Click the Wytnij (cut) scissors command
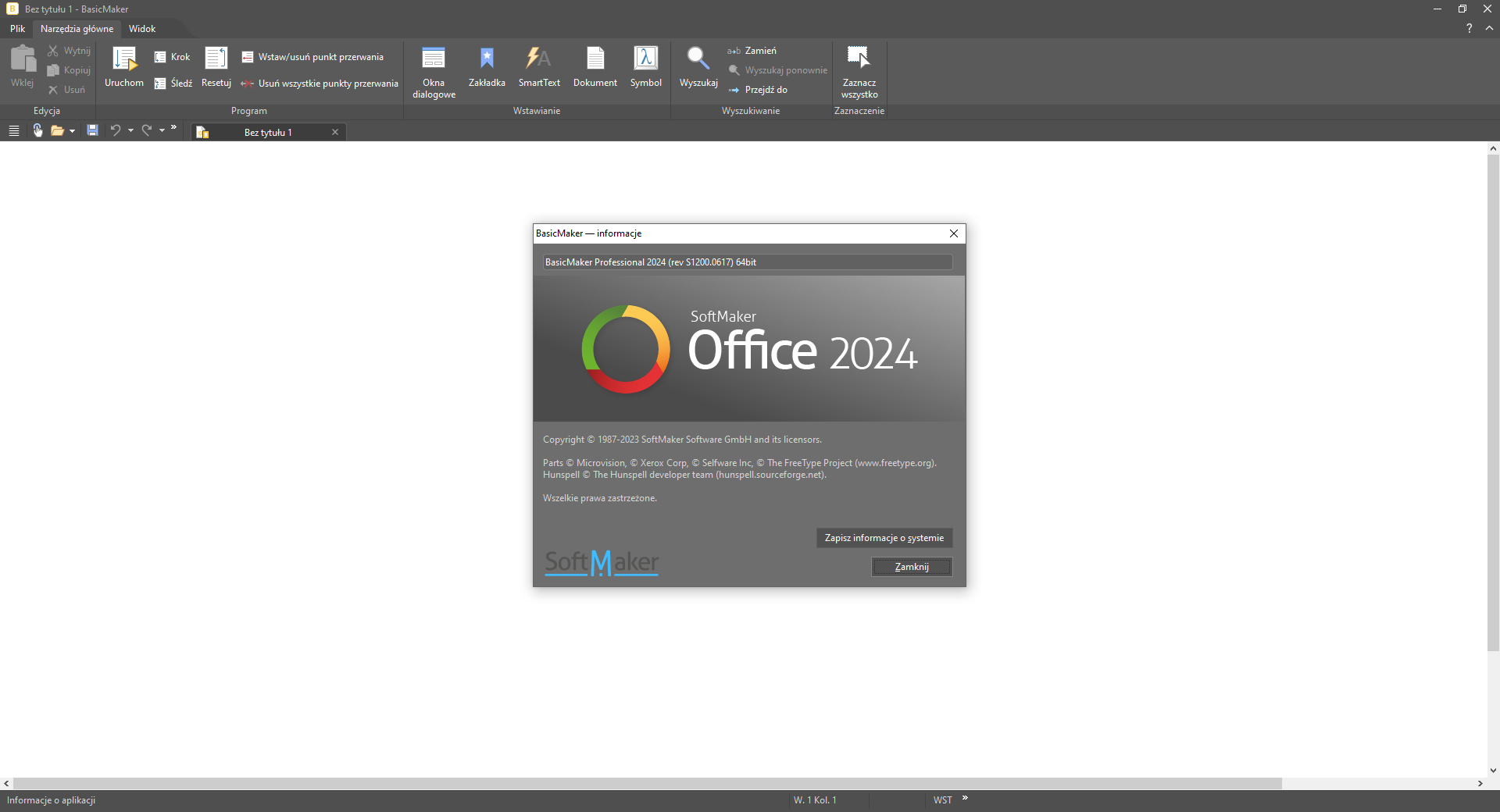 (x=69, y=51)
